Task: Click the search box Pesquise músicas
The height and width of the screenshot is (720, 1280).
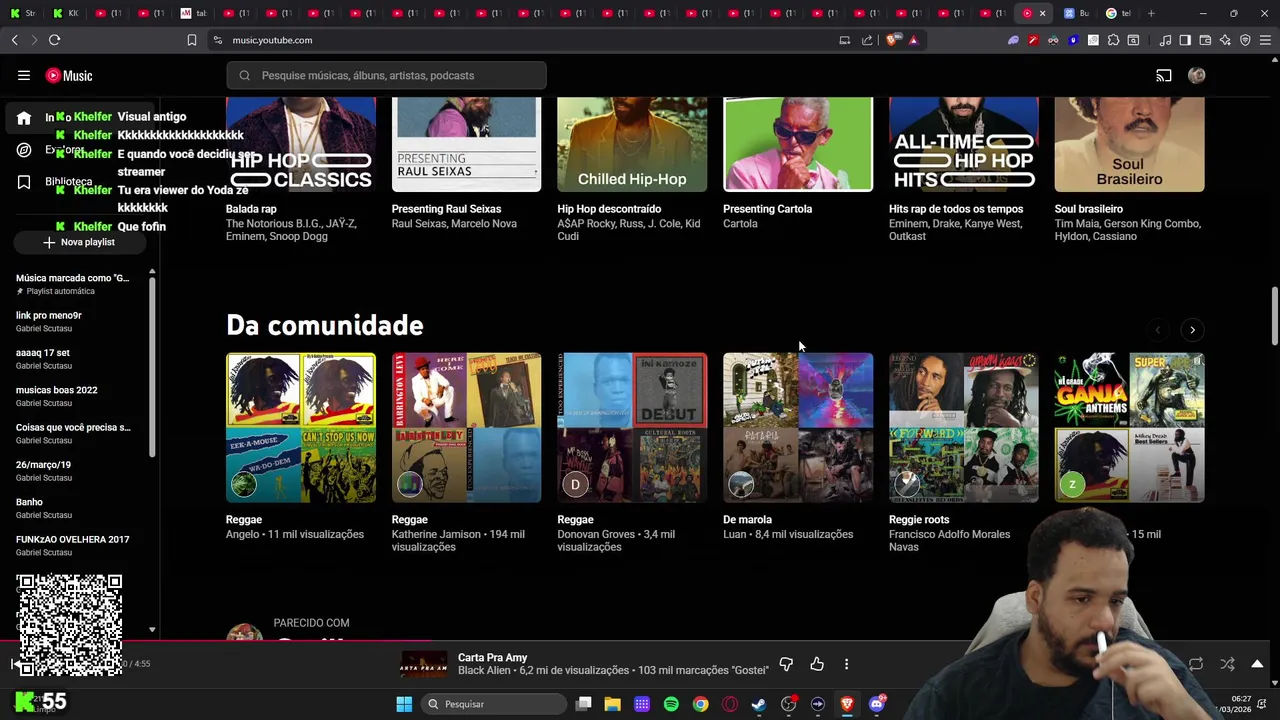Action: 386,75
